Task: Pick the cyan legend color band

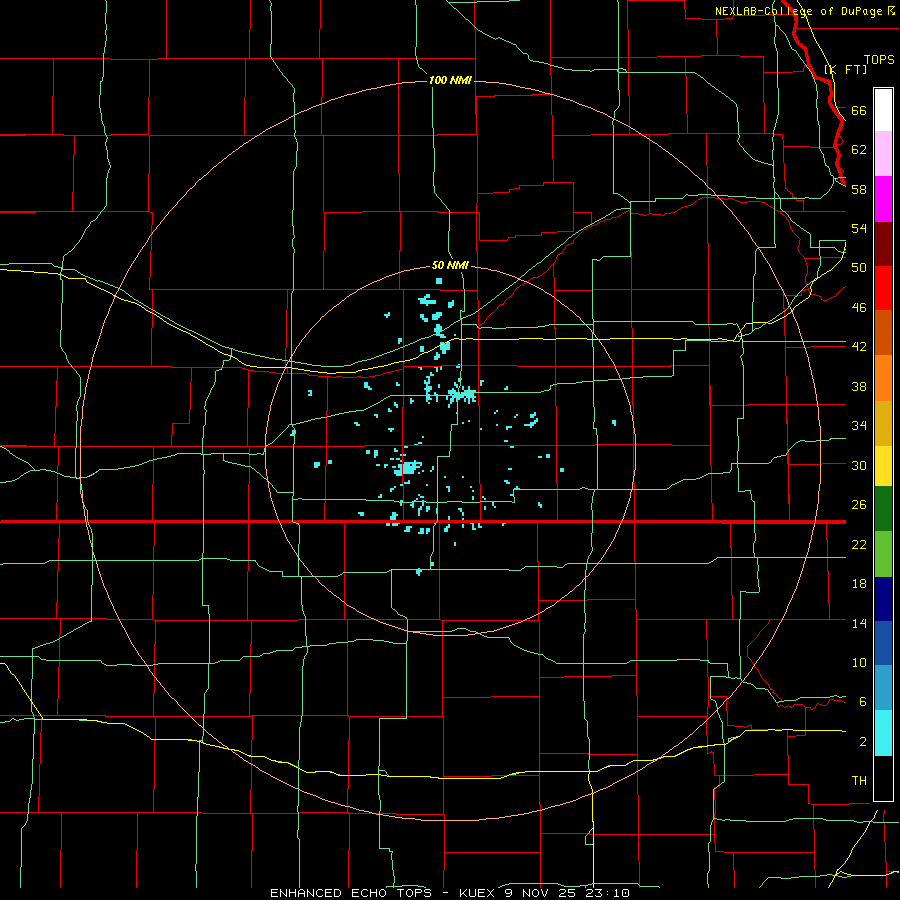Action: point(883,733)
